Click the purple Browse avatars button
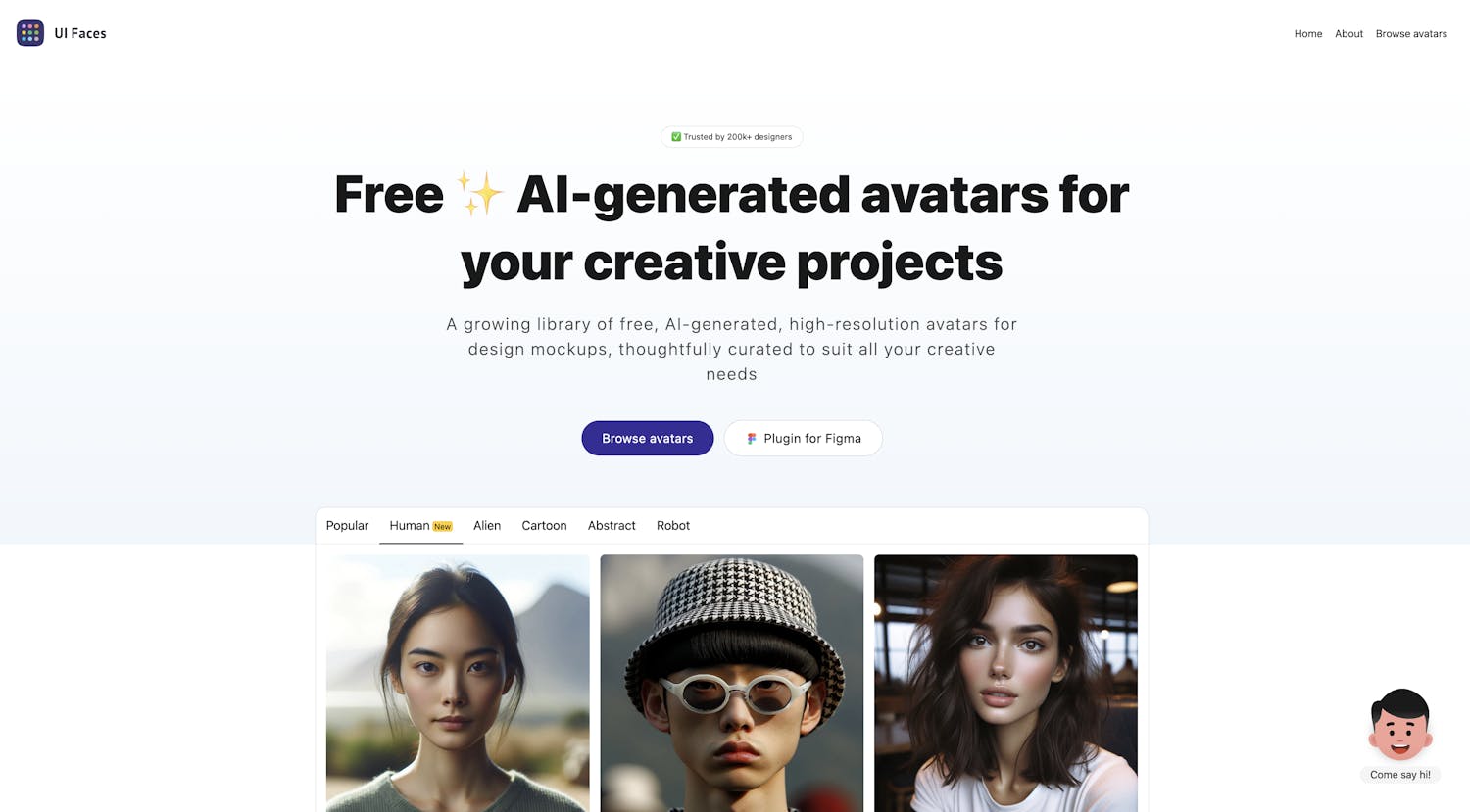The image size is (1470, 812). pyautogui.click(x=648, y=438)
